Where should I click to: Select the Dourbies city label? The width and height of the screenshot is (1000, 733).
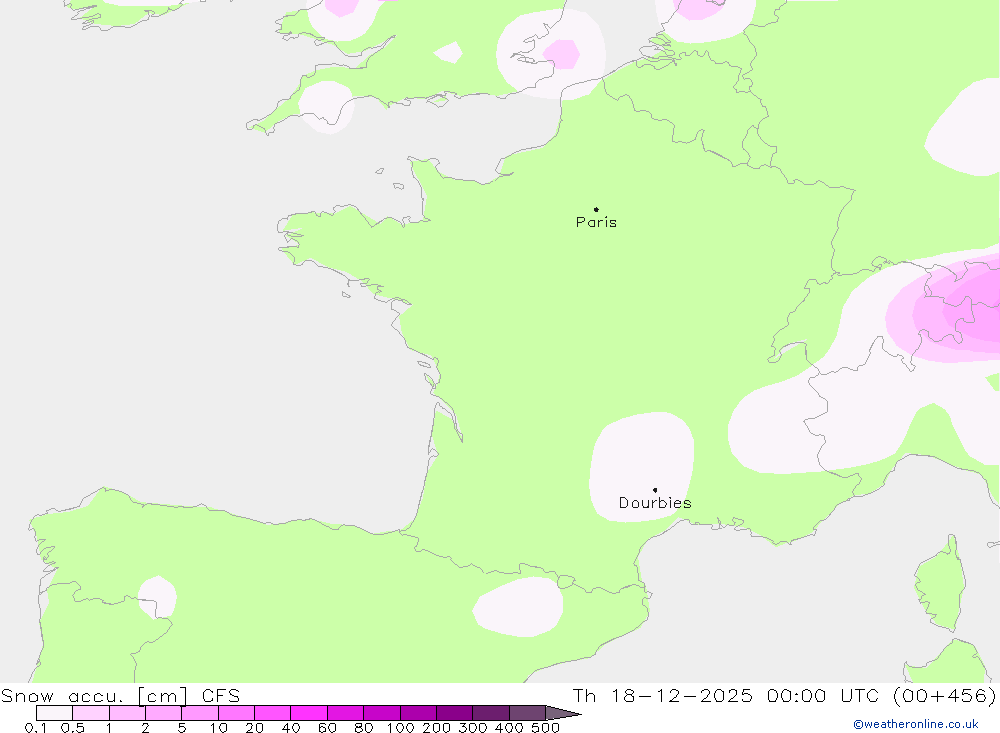[x=655, y=503]
